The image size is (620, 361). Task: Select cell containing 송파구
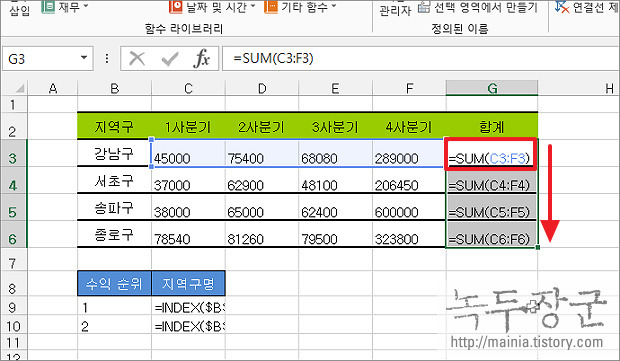pos(114,207)
